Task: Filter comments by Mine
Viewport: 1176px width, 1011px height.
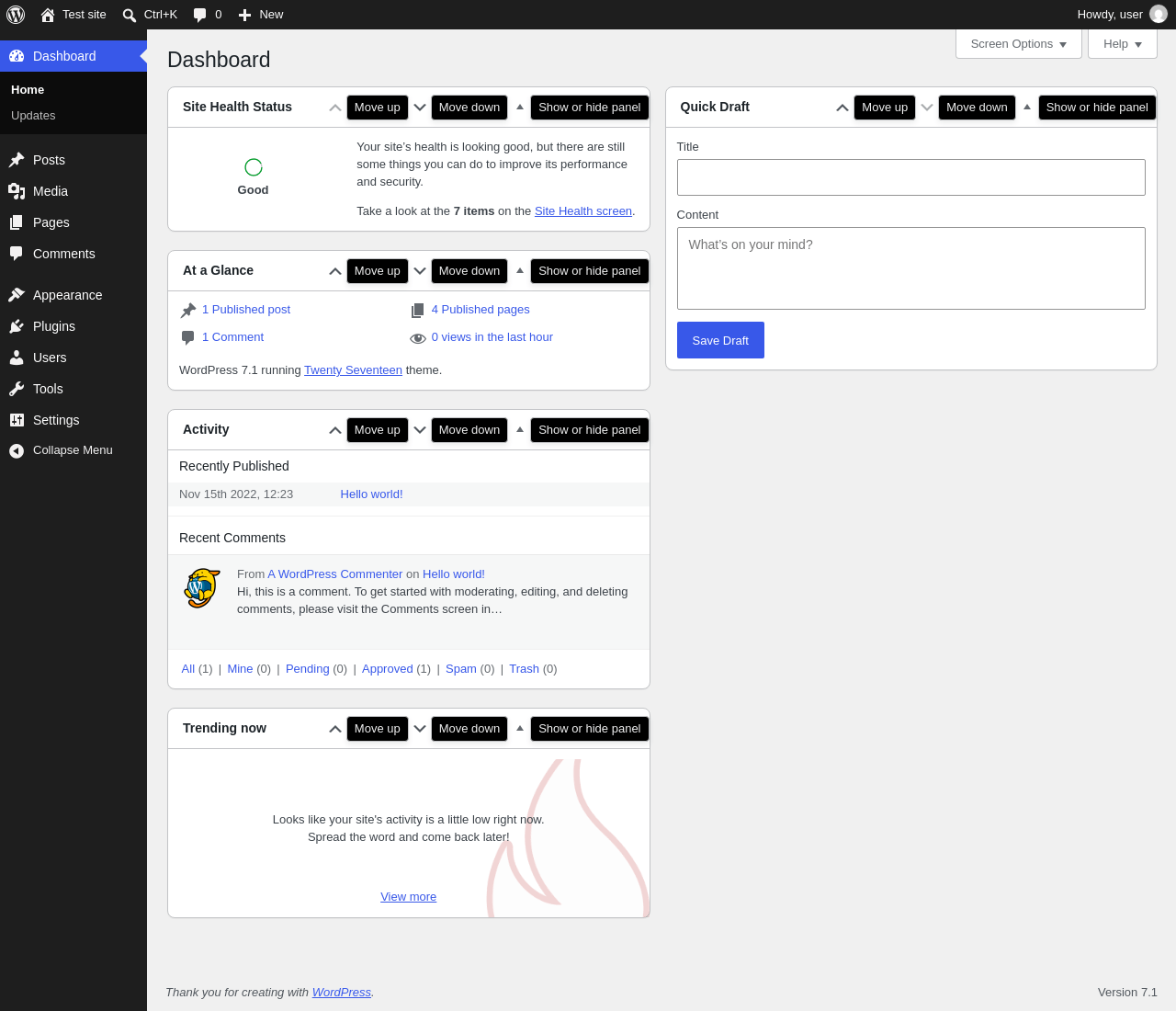Action: point(240,669)
